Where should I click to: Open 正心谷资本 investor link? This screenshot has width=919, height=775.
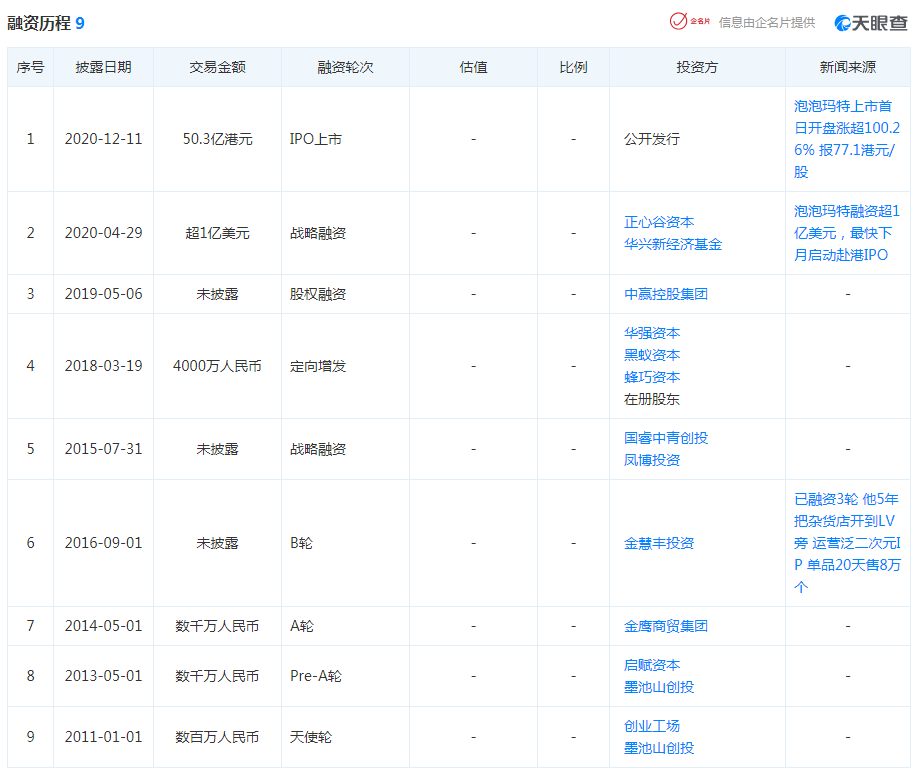(x=658, y=222)
